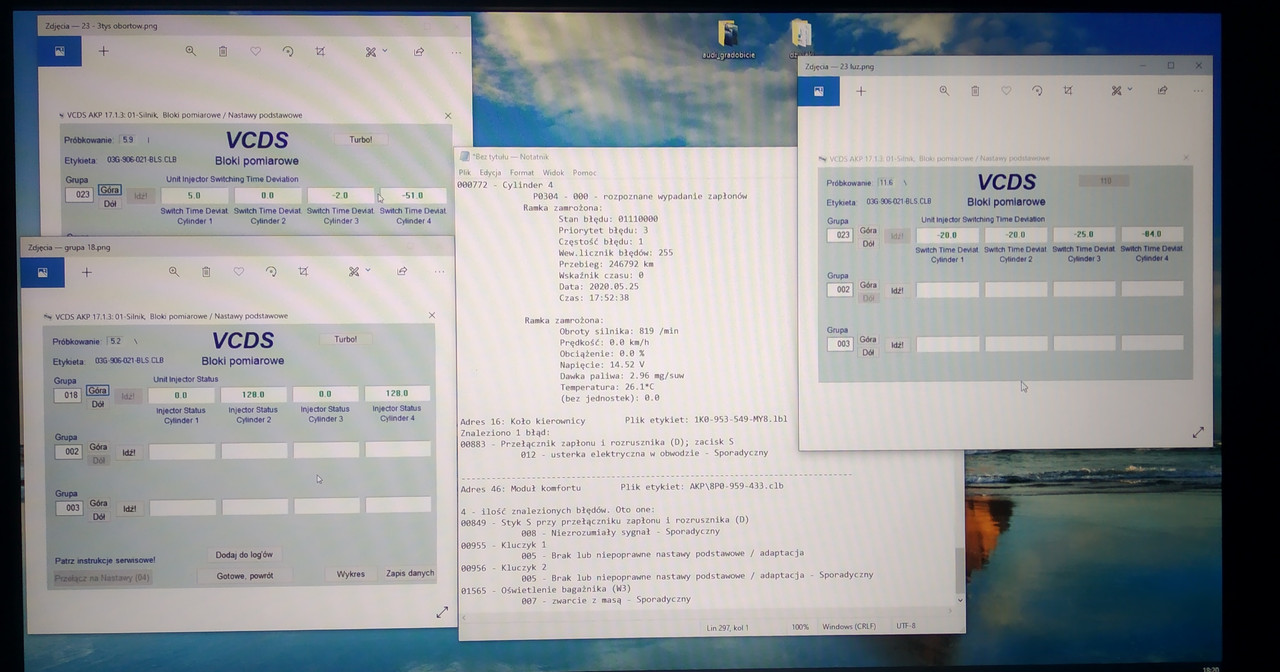Open more options in grupa 18 window
The image size is (1280, 672).
pos(440,272)
